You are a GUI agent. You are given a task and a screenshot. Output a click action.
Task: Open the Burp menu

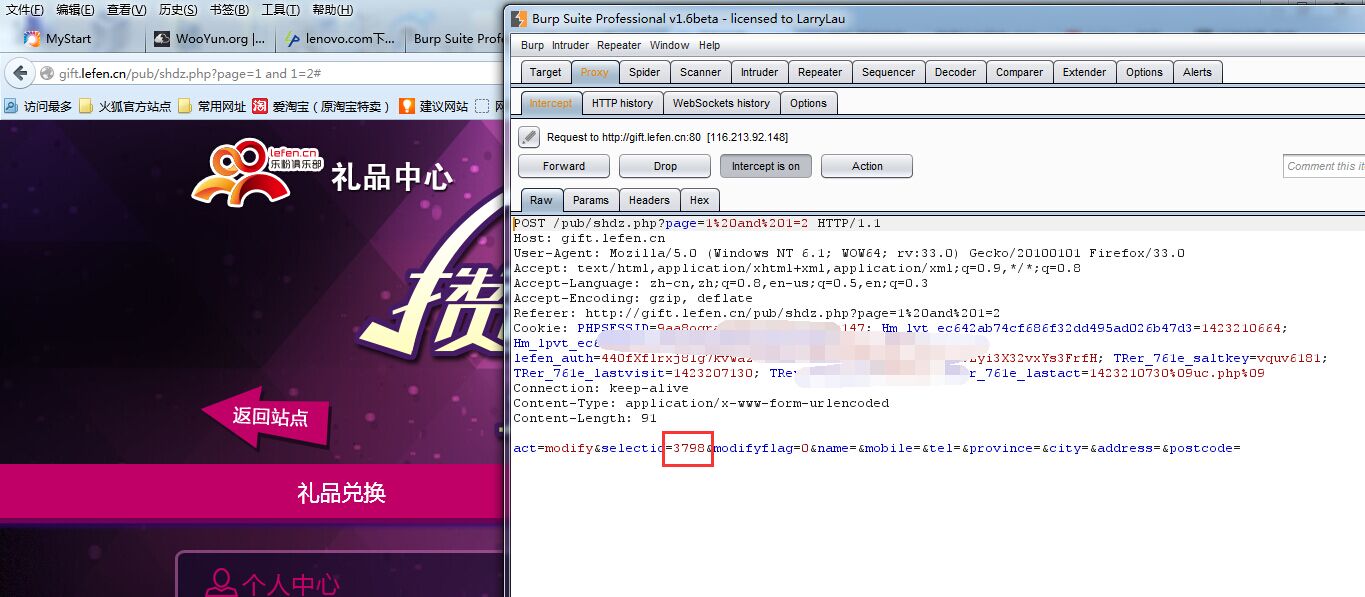533,45
